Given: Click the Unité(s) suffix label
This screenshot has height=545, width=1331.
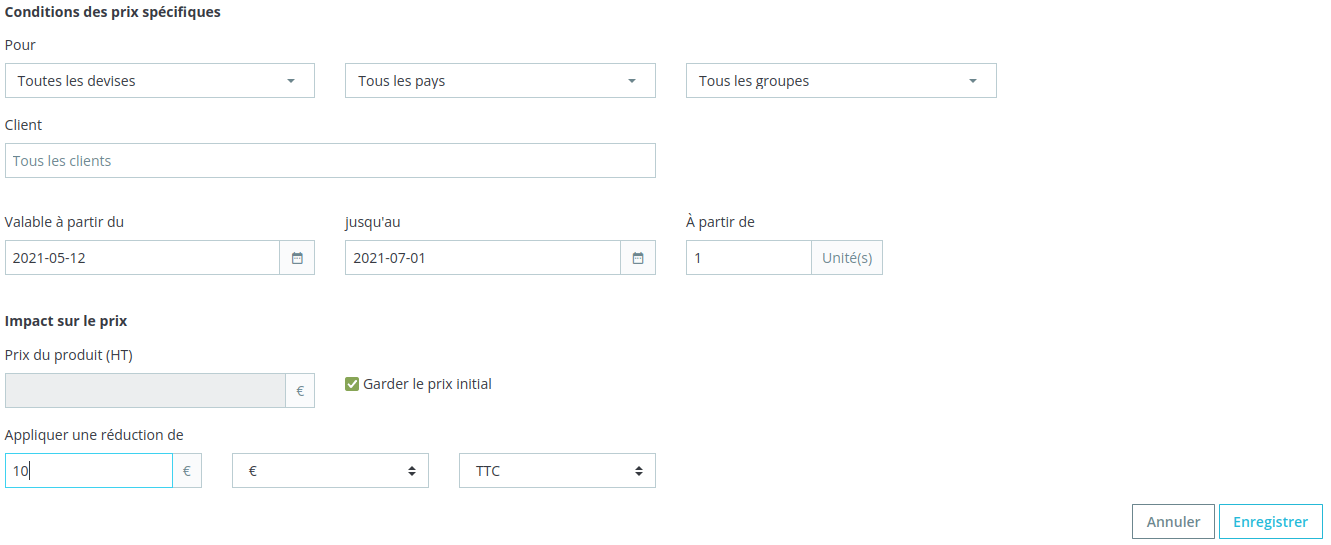Looking at the screenshot, I should click(847, 258).
